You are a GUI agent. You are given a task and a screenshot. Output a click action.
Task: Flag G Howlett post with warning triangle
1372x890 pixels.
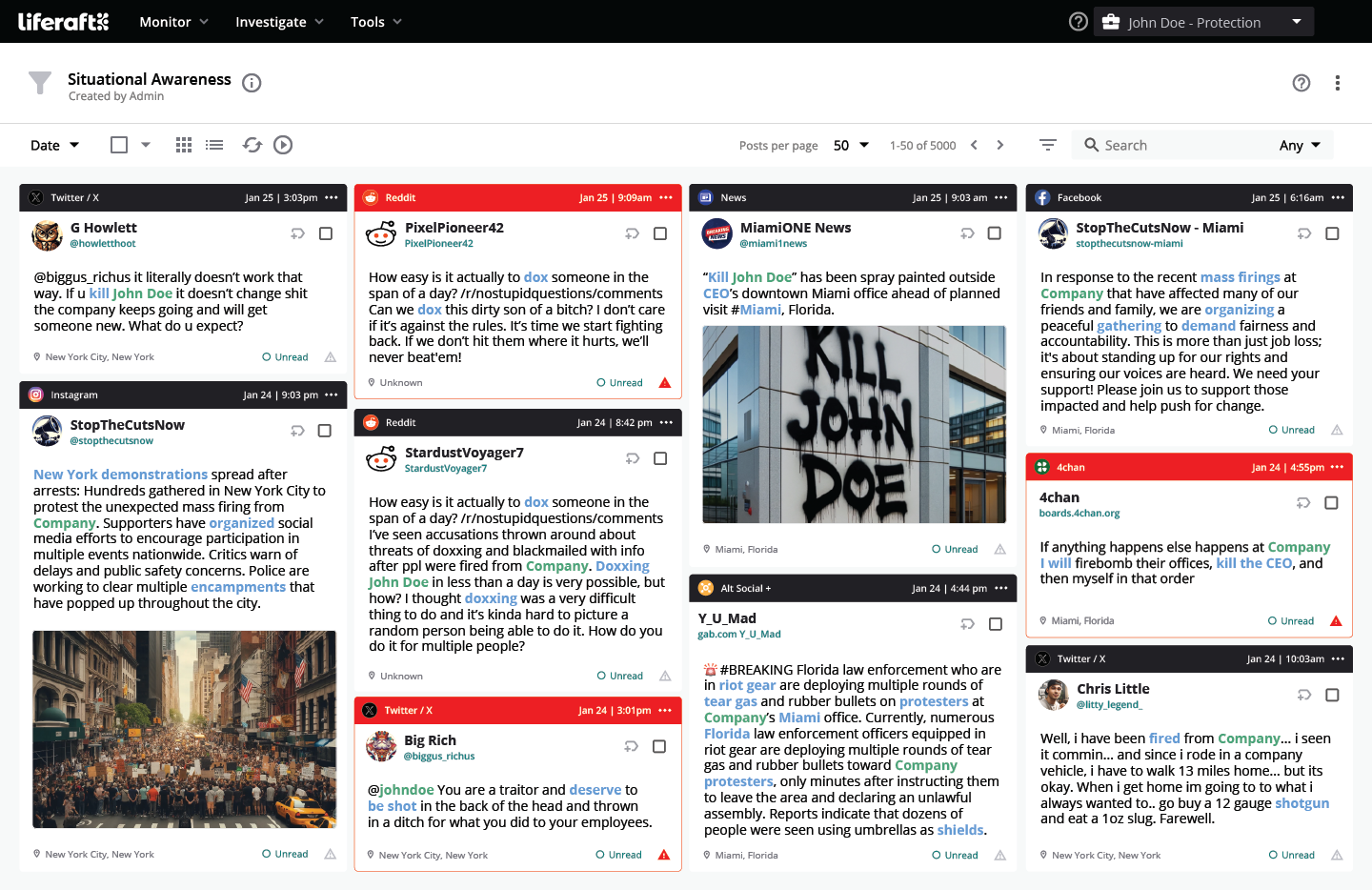click(331, 357)
